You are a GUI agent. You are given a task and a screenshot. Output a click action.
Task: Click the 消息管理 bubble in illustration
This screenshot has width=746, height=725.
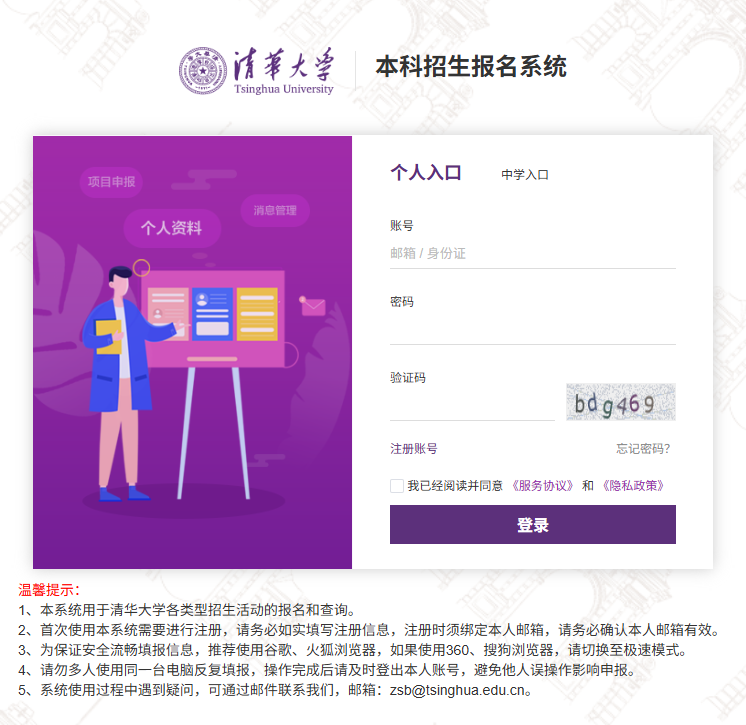point(275,210)
